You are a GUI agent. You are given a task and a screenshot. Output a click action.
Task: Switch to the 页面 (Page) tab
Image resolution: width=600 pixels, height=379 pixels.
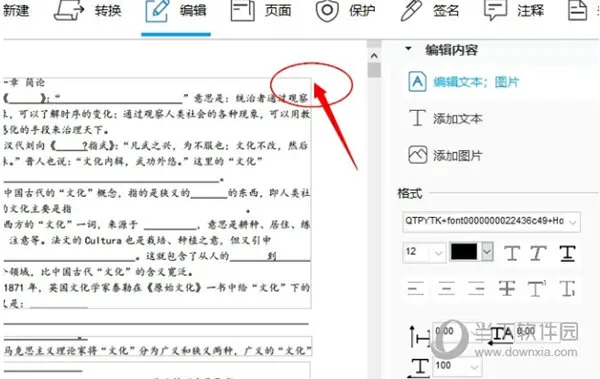[278, 11]
